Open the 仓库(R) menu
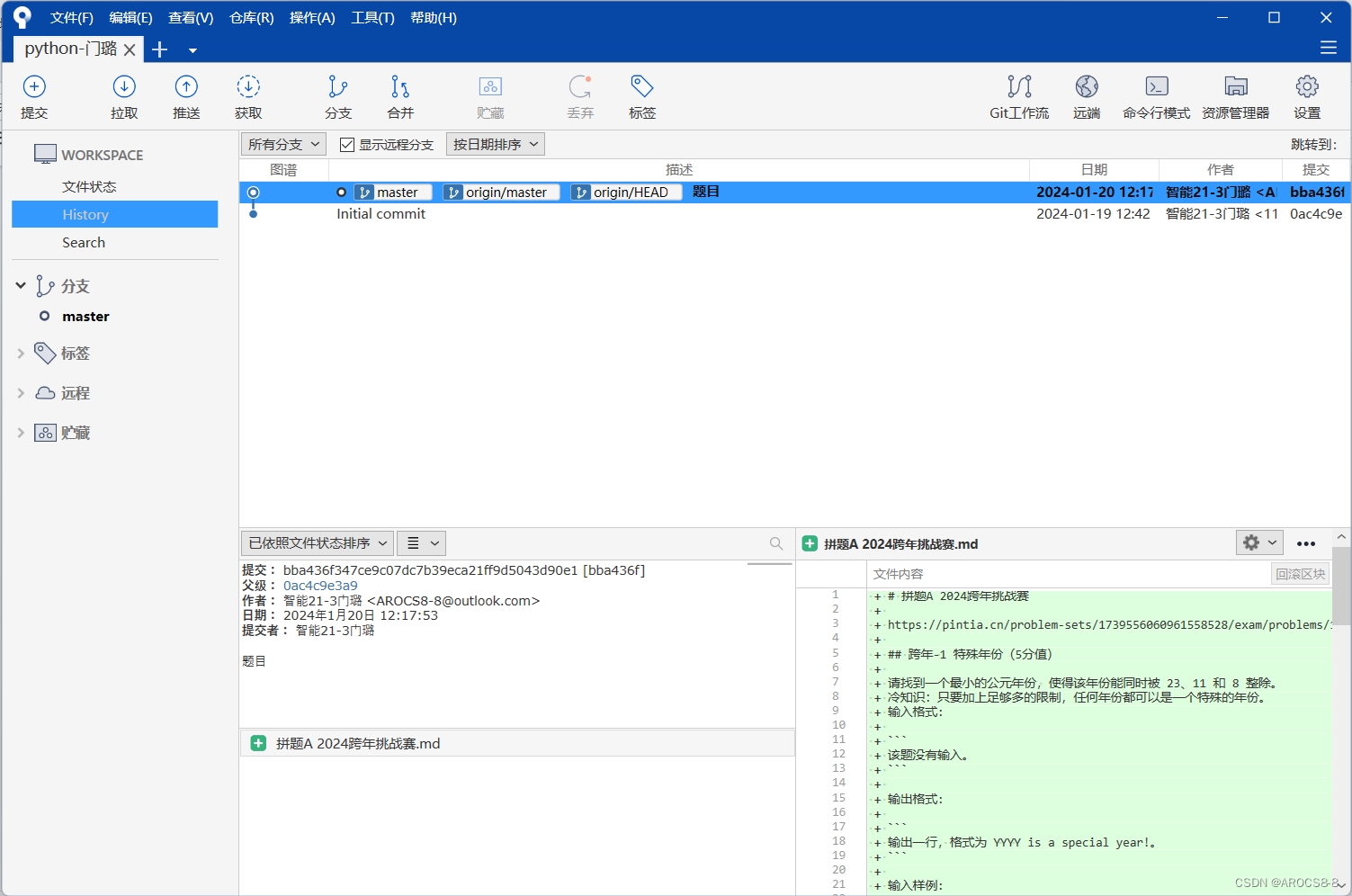 (x=250, y=17)
